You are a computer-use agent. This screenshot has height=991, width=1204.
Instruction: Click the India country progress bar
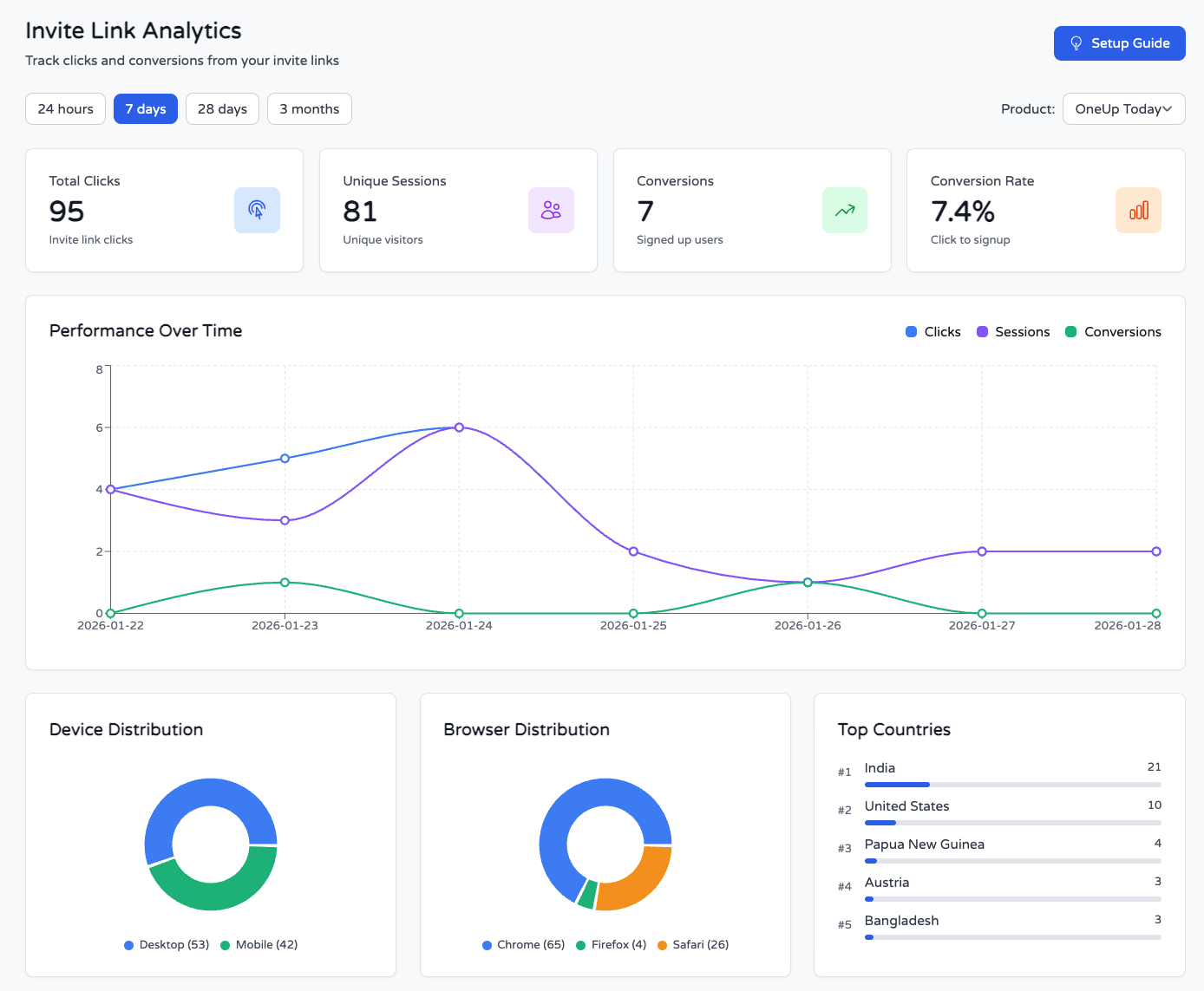click(x=1011, y=785)
